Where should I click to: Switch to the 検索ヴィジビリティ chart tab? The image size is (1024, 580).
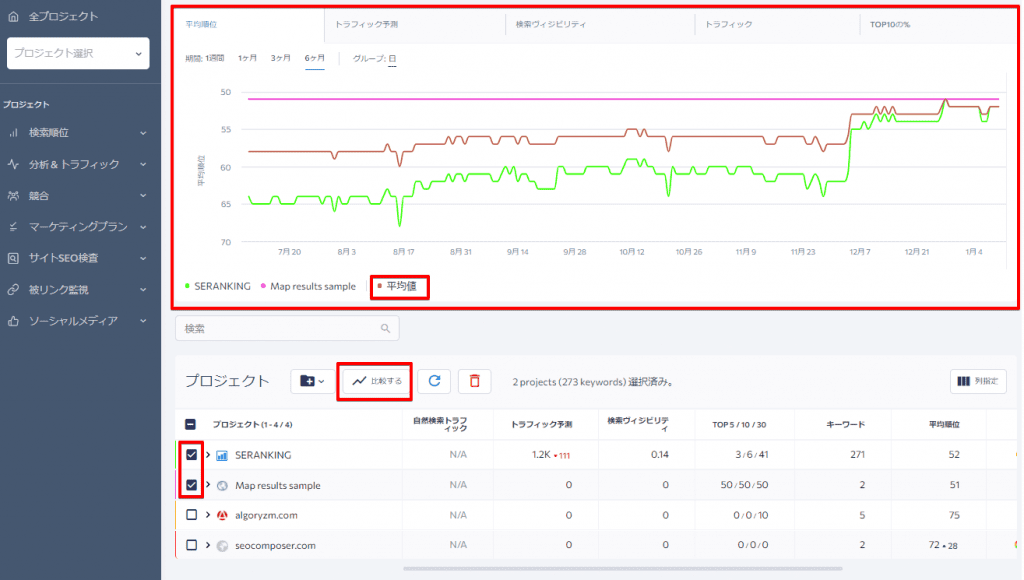pos(600,25)
